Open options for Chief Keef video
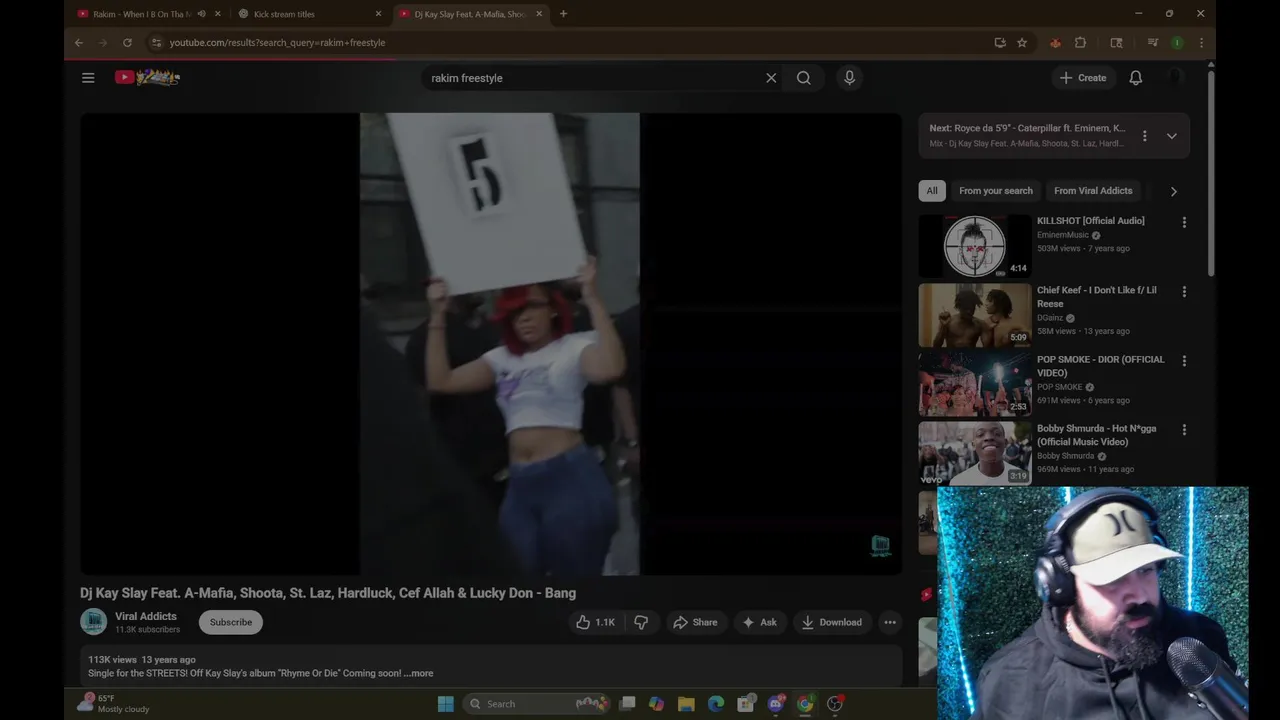1280x720 pixels. (1184, 292)
